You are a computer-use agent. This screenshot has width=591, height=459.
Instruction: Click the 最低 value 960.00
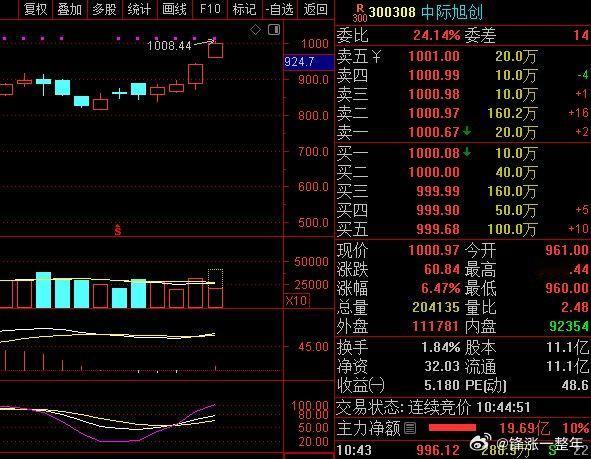(x=567, y=288)
